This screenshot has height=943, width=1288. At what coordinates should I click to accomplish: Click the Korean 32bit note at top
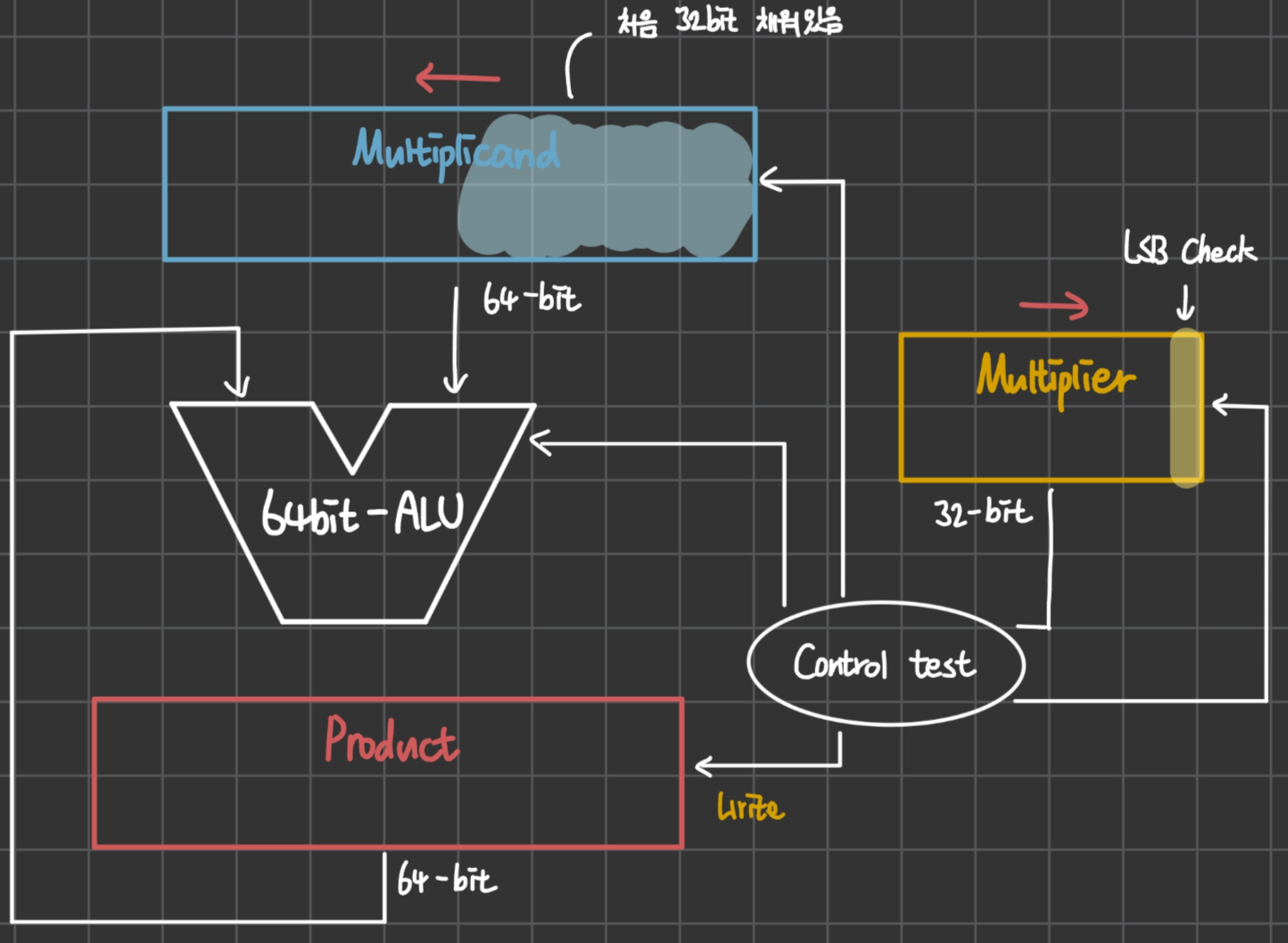(731, 21)
